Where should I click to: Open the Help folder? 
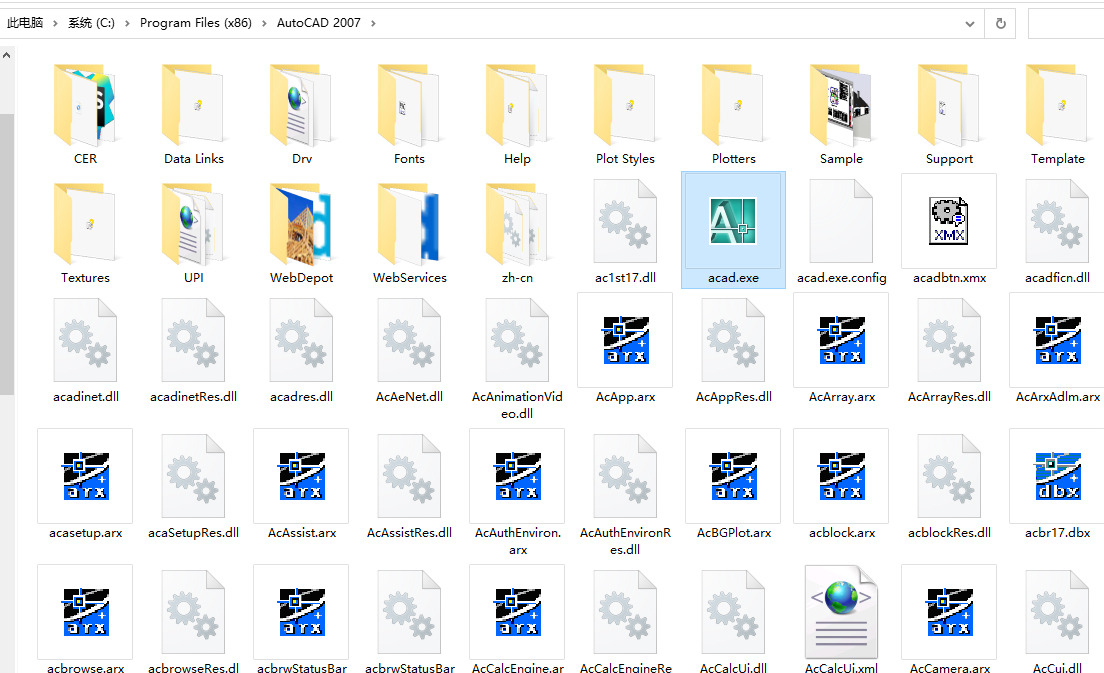pos(518,106)
